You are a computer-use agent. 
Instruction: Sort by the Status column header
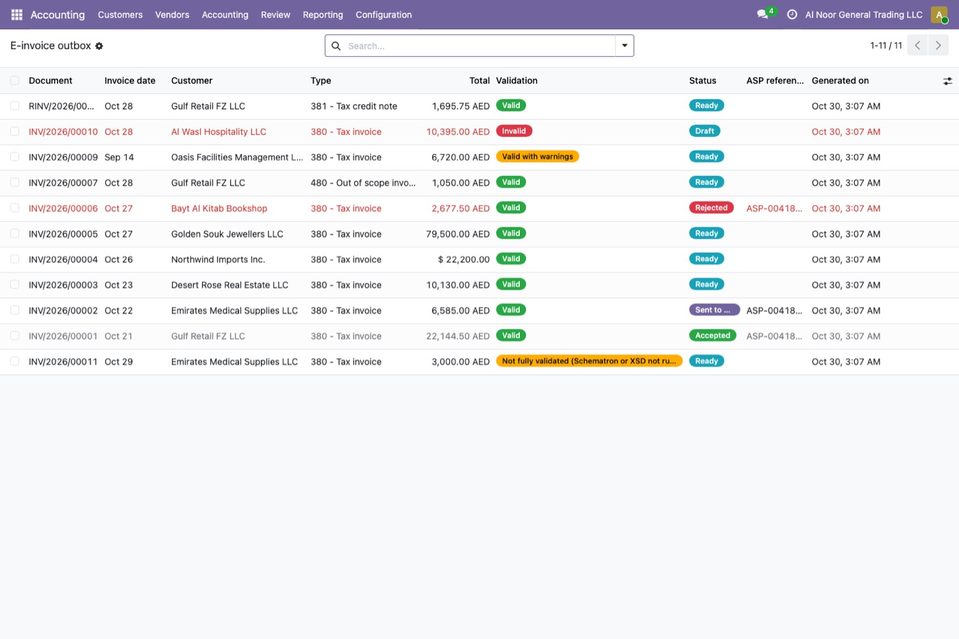pos(702,81)
